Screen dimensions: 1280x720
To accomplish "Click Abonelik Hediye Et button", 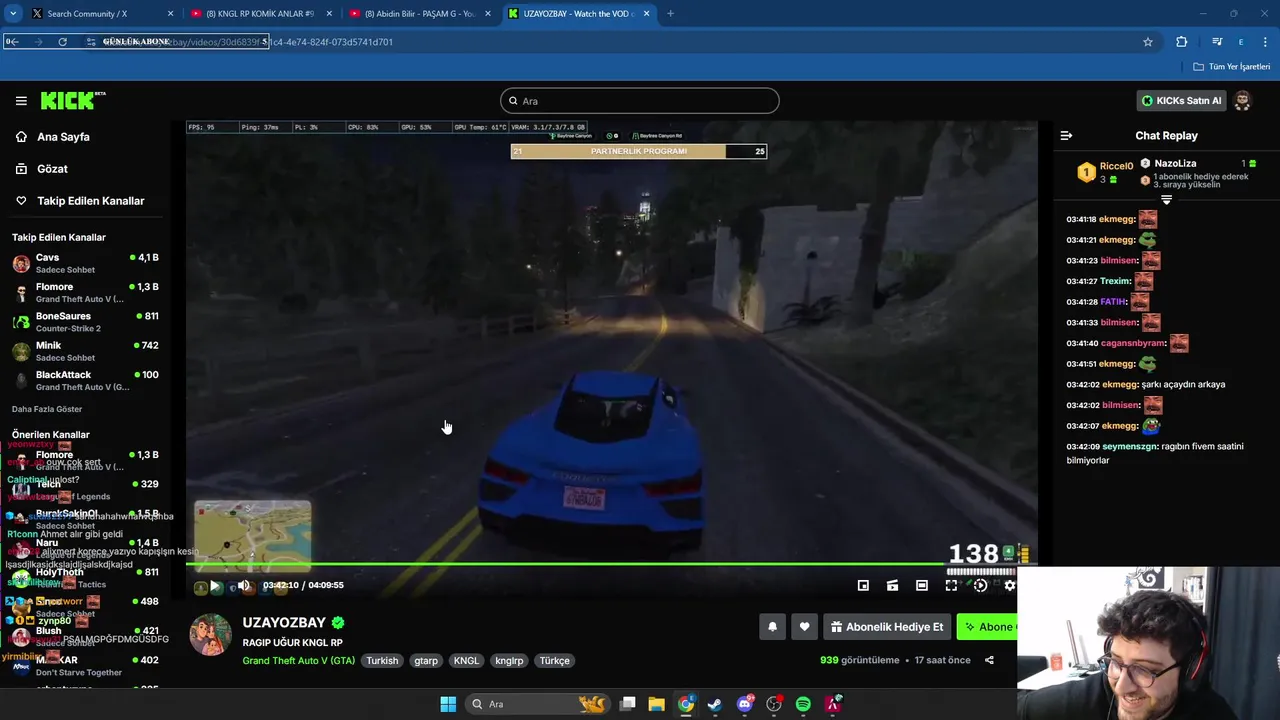I will coord(887,627).
